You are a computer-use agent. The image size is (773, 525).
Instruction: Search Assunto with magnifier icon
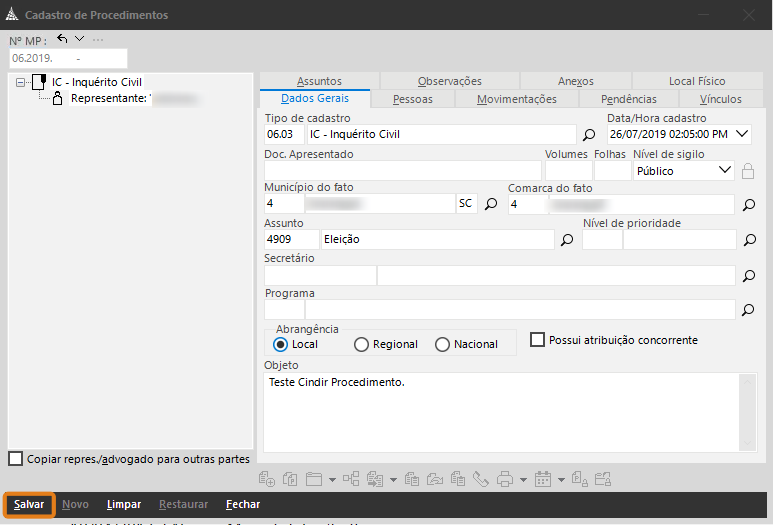click(567, 240)
